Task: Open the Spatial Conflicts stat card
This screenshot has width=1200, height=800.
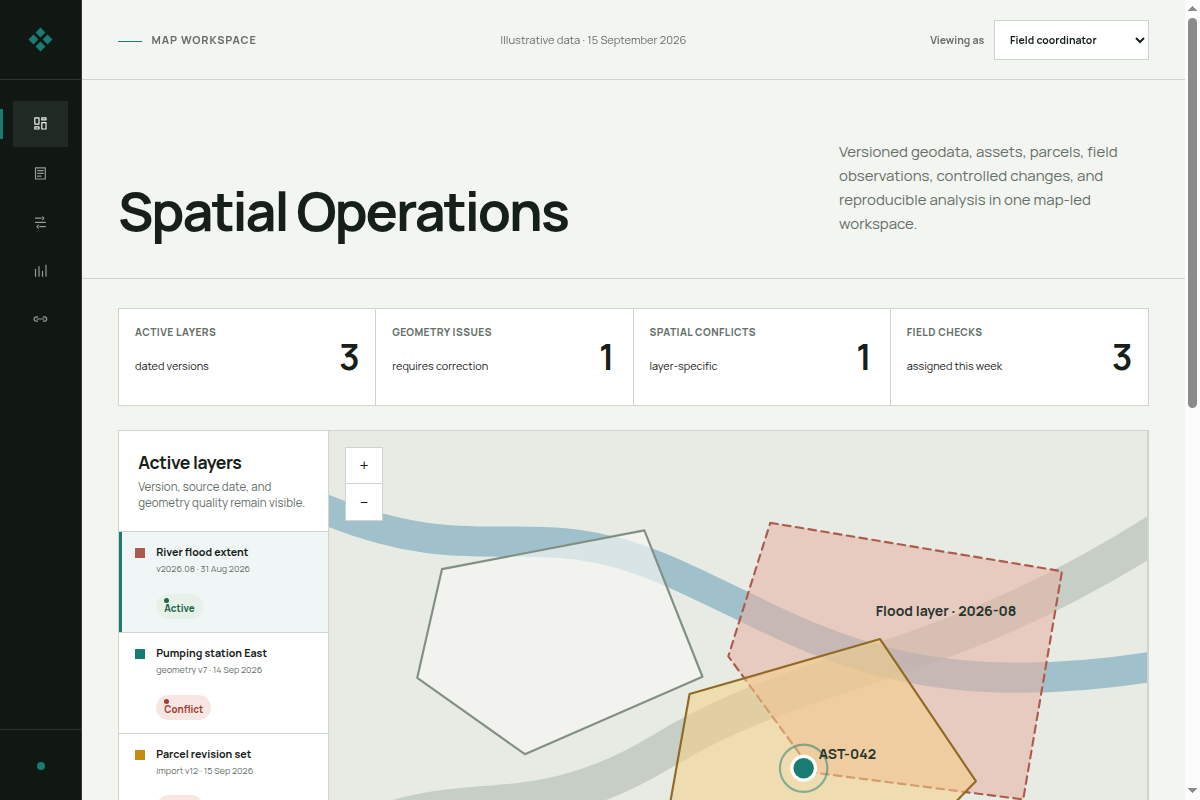Action: click(x=762, y=357)
